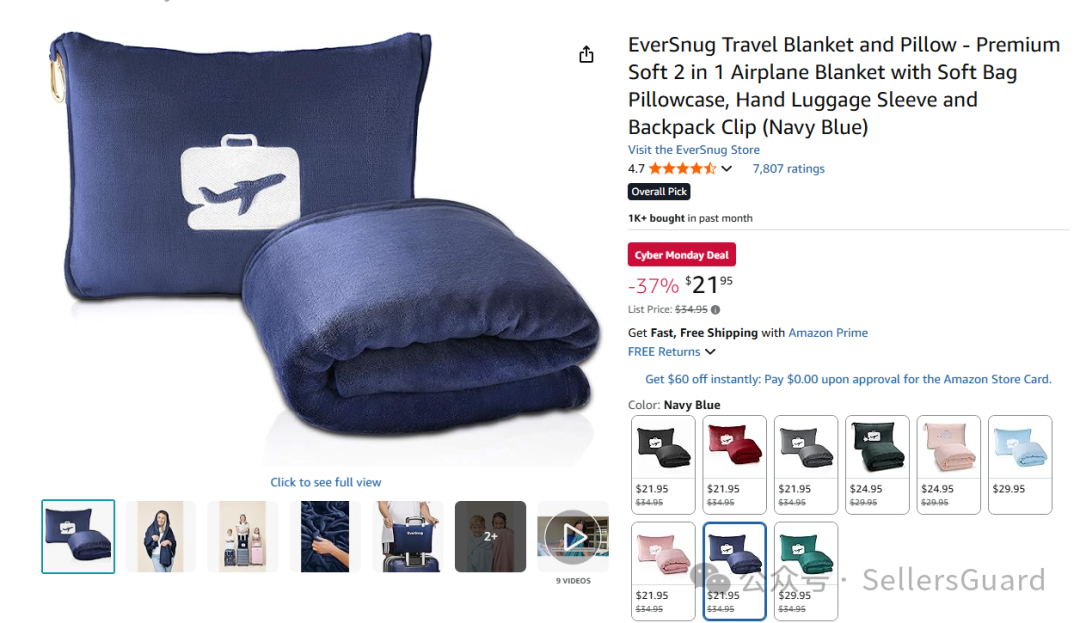
Task: Pick the light blue color at $29.95
Action: (x=1020, y=465)
